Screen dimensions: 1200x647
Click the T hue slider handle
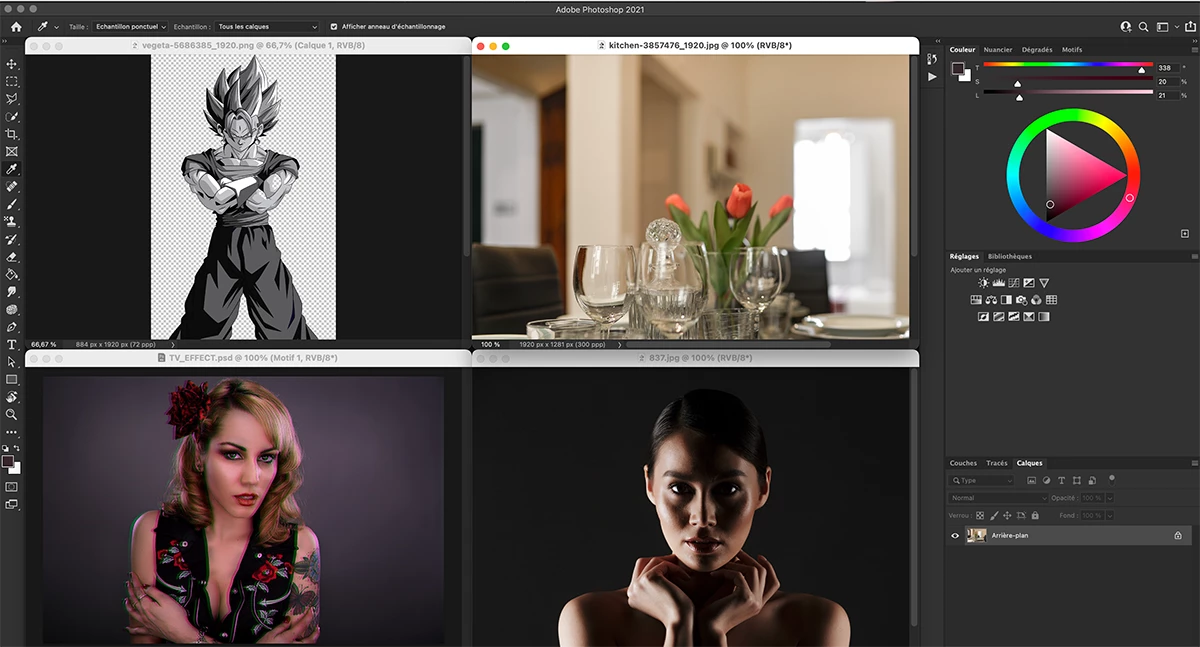click(1142, 71)
